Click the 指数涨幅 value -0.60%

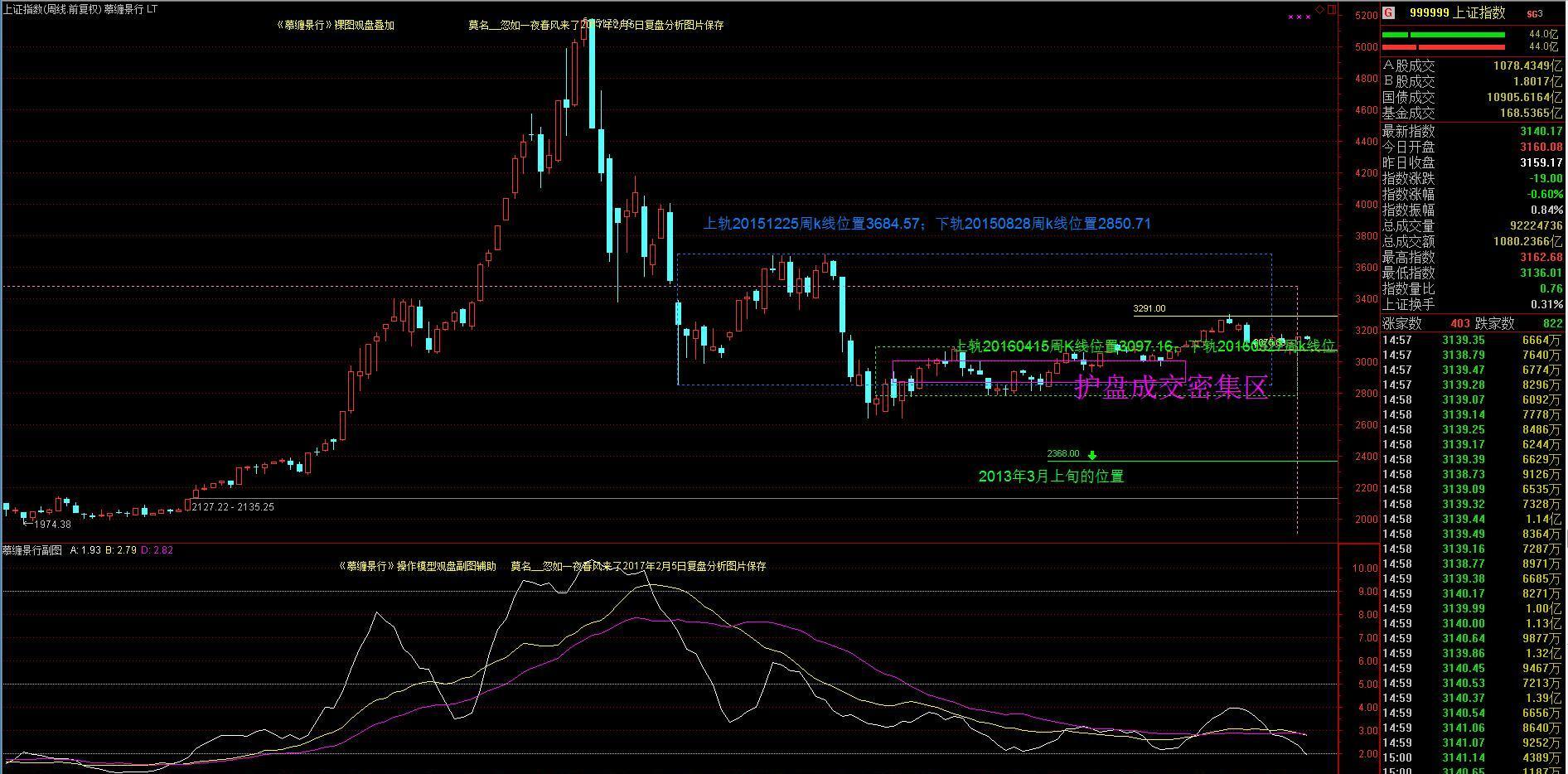[1545, 194]
